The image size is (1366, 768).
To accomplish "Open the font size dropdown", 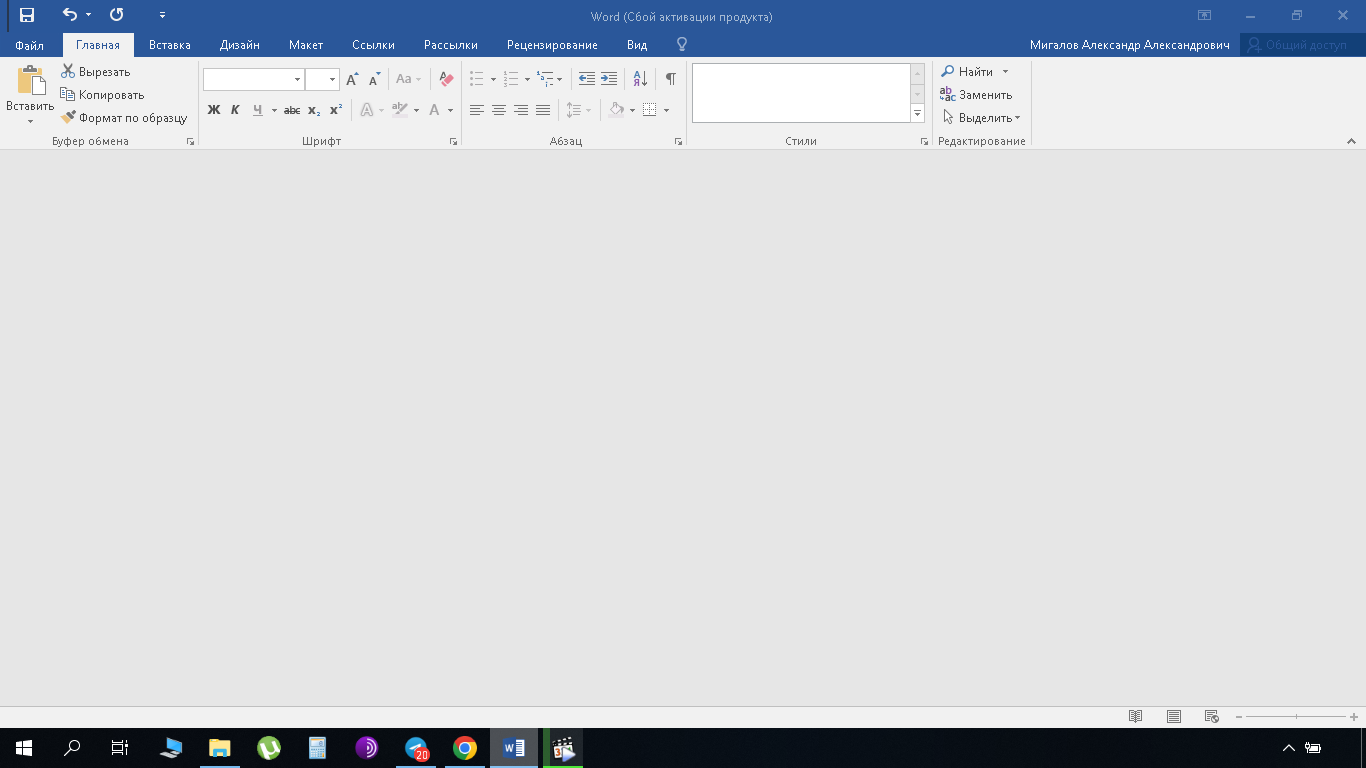I will click(332, 79).
